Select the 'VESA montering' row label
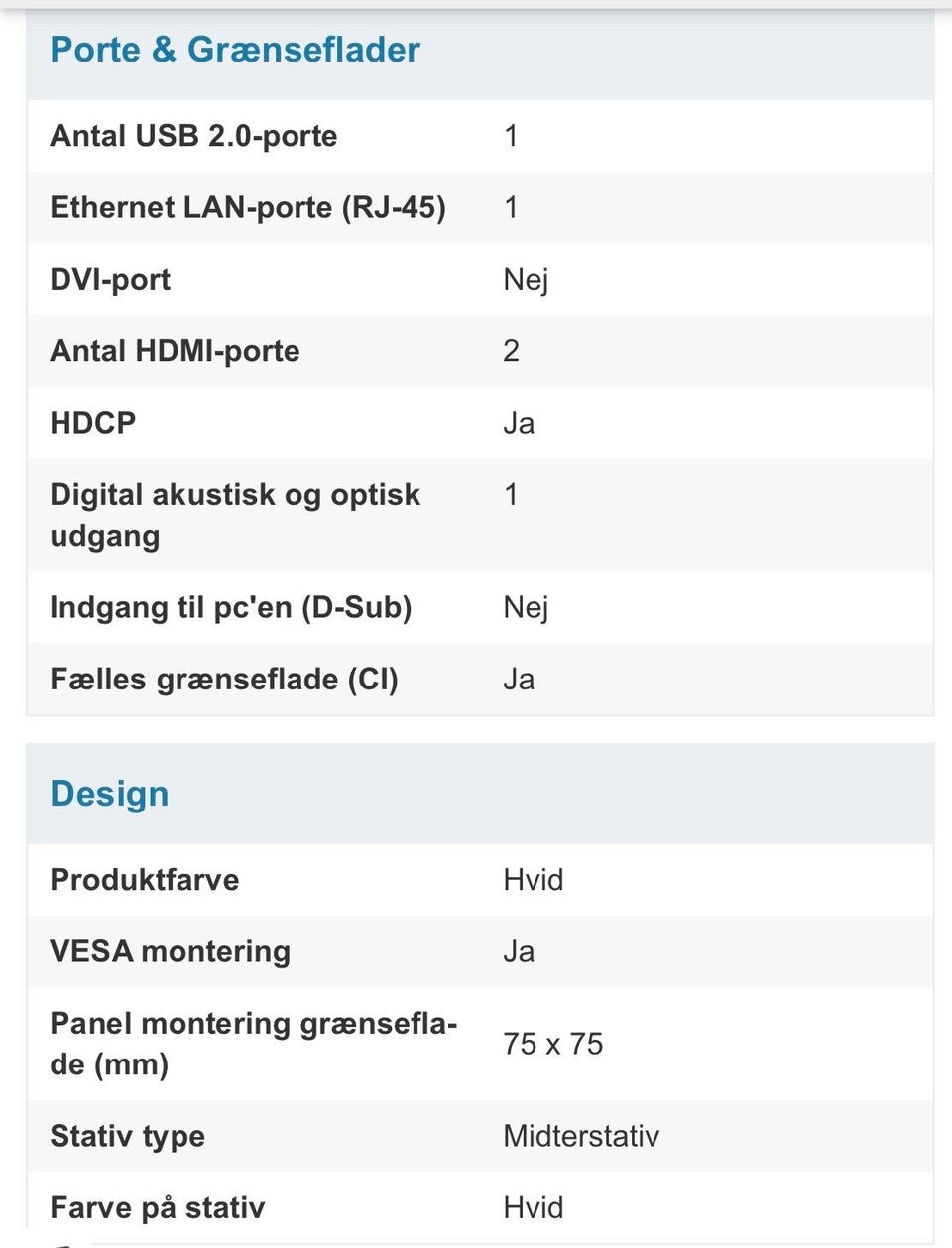This screenshot has height=1248, width=952. coord(171,951)
